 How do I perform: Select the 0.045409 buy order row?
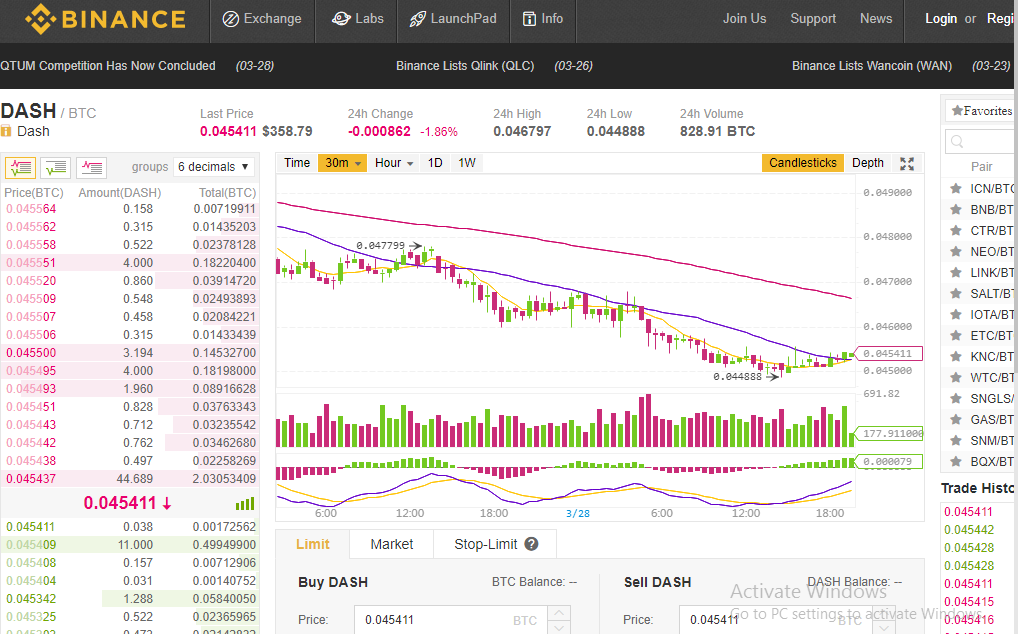click(130, 545)
